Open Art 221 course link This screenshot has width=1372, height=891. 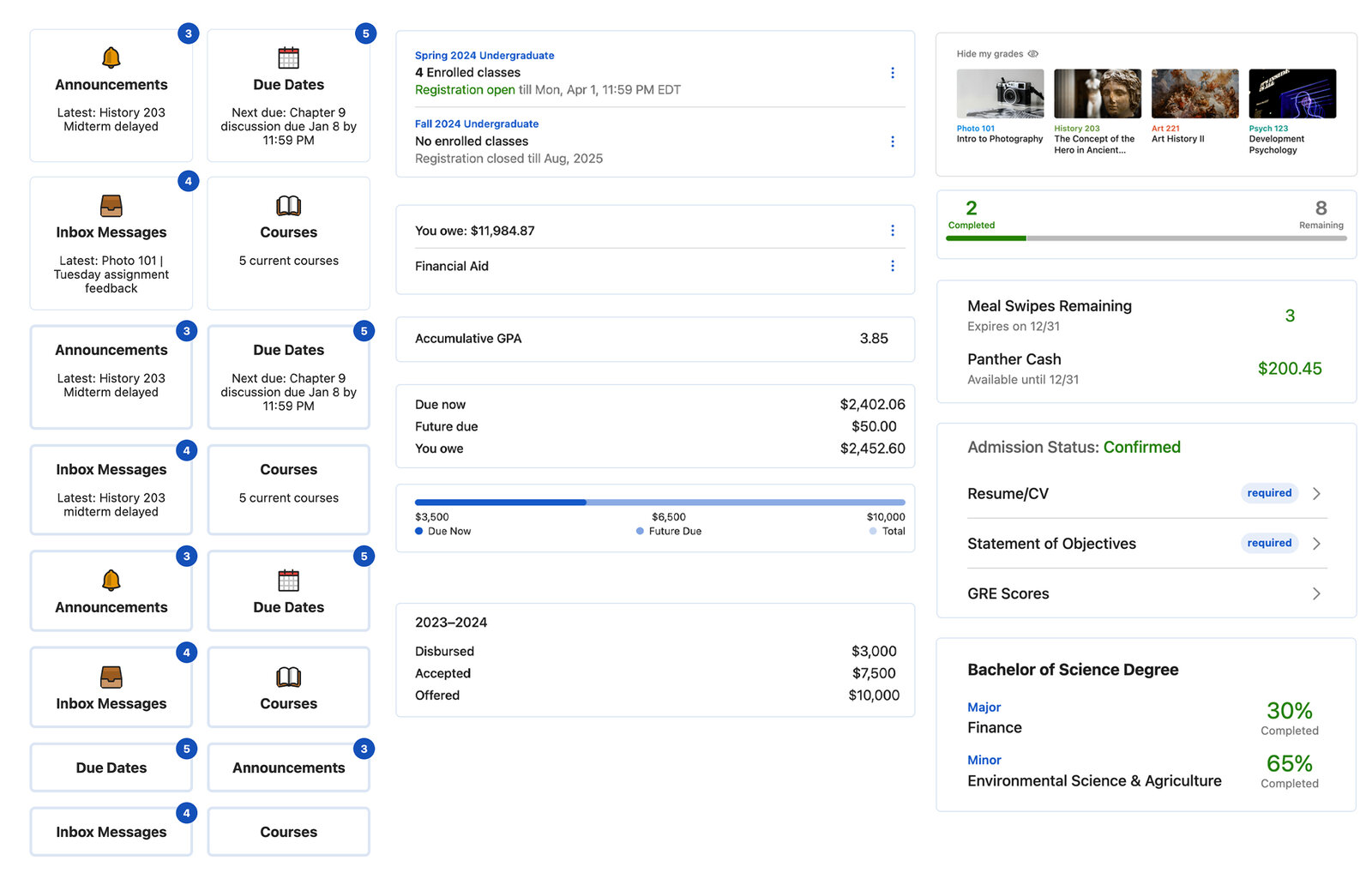point(1165,129)
